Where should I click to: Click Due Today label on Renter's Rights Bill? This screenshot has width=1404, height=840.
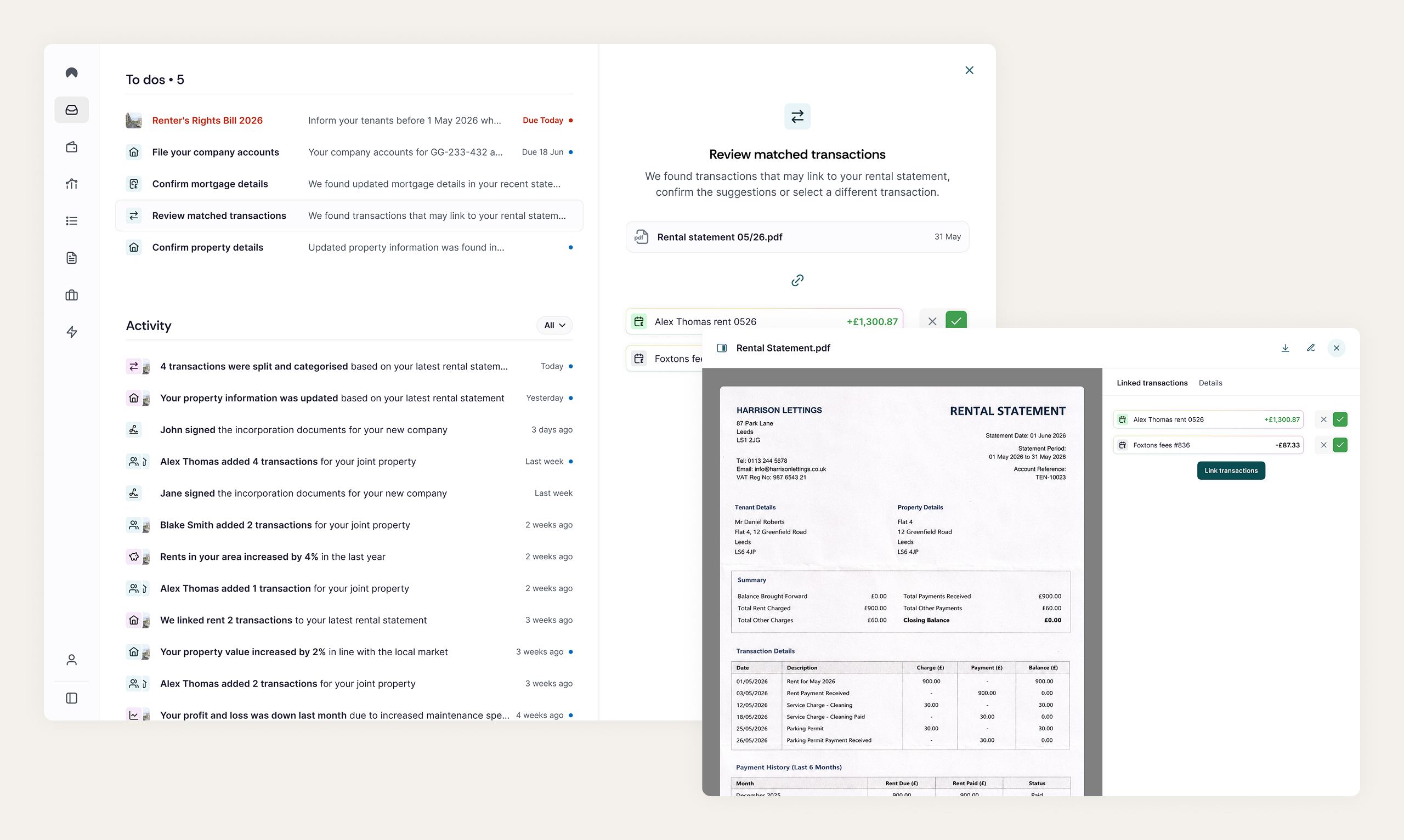[542, 120]
